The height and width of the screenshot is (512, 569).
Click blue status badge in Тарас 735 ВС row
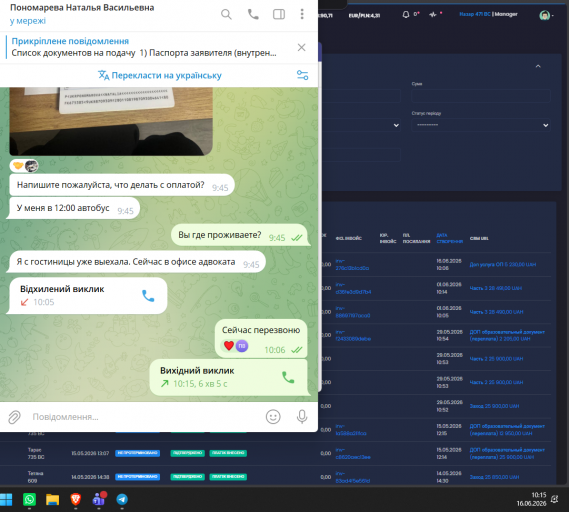pyautogui.click(x=138, y=453)
